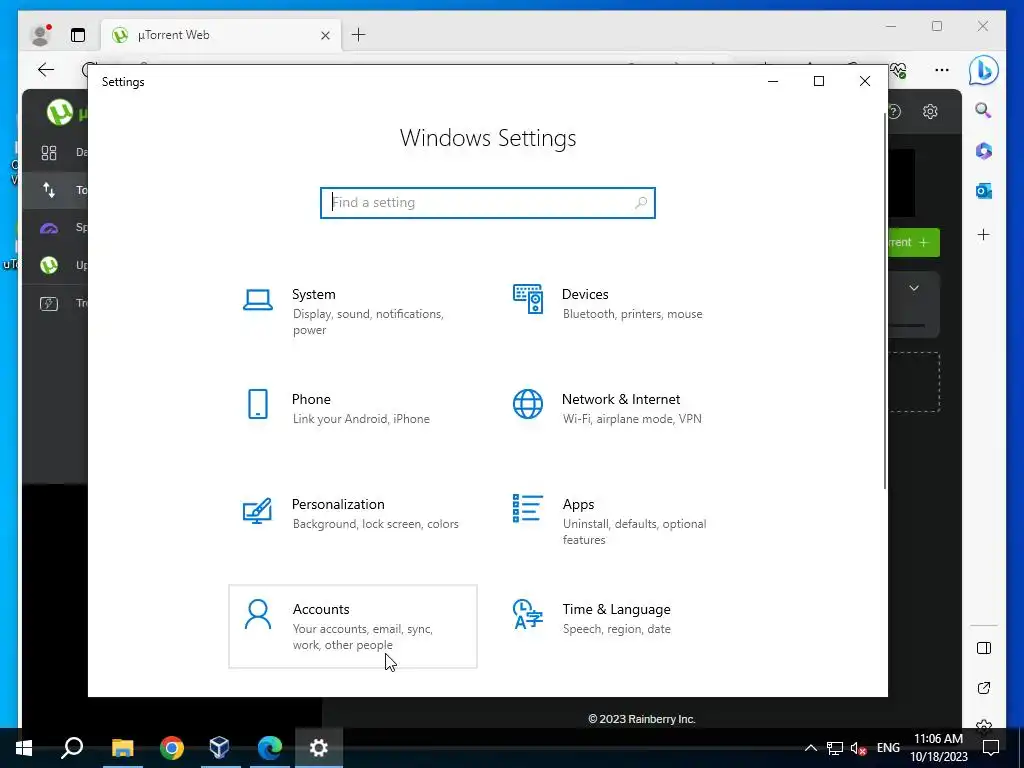Screen dimensions: 1024x768
Task: Open µTorrent Speed sidebar icon
Action: [49, 228]
